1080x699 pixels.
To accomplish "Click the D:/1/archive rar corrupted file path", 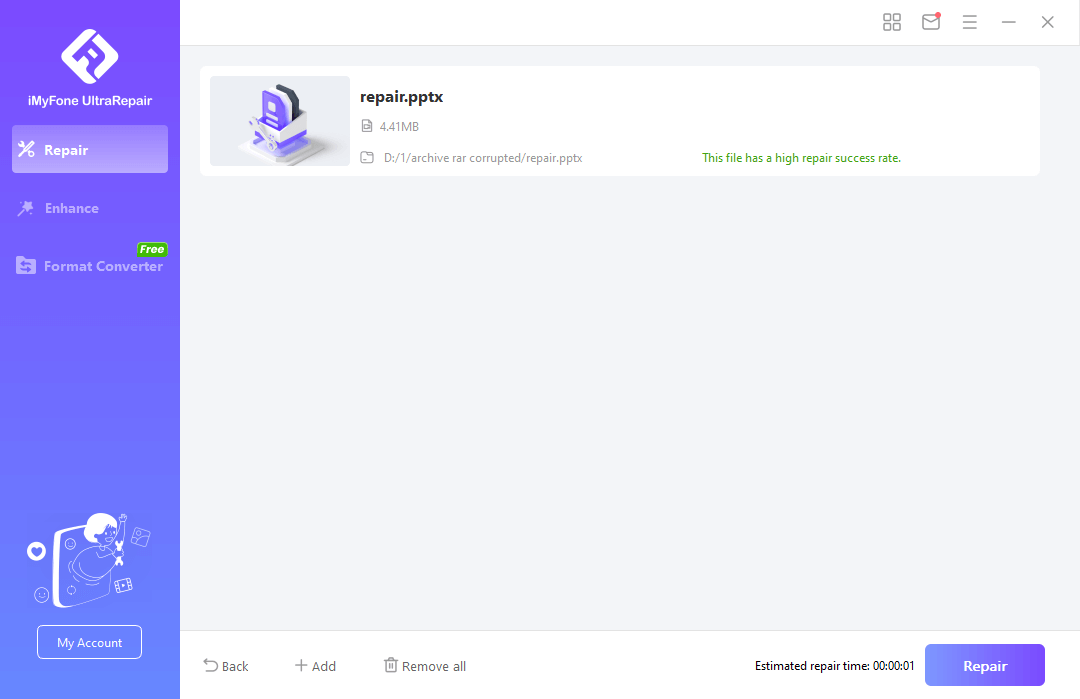I will tap(483, 158).
